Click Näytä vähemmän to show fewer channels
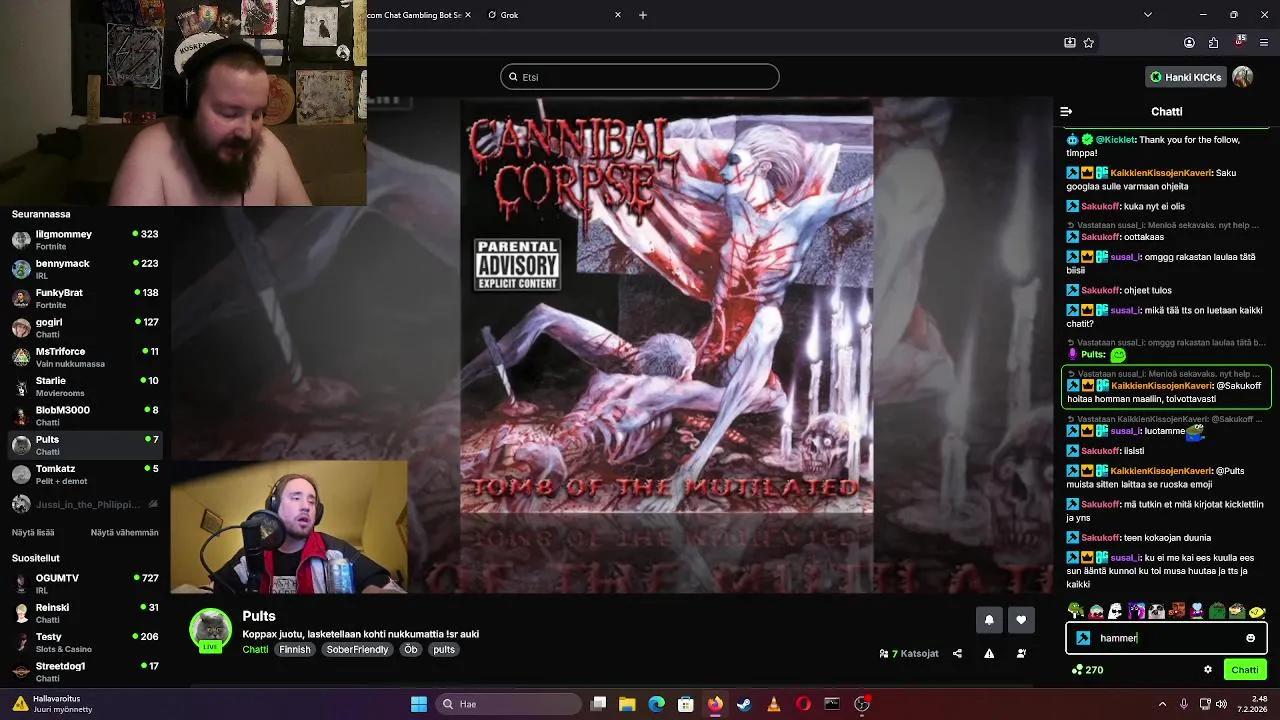Screen dimensions: 1280x720 click(124, 533)
